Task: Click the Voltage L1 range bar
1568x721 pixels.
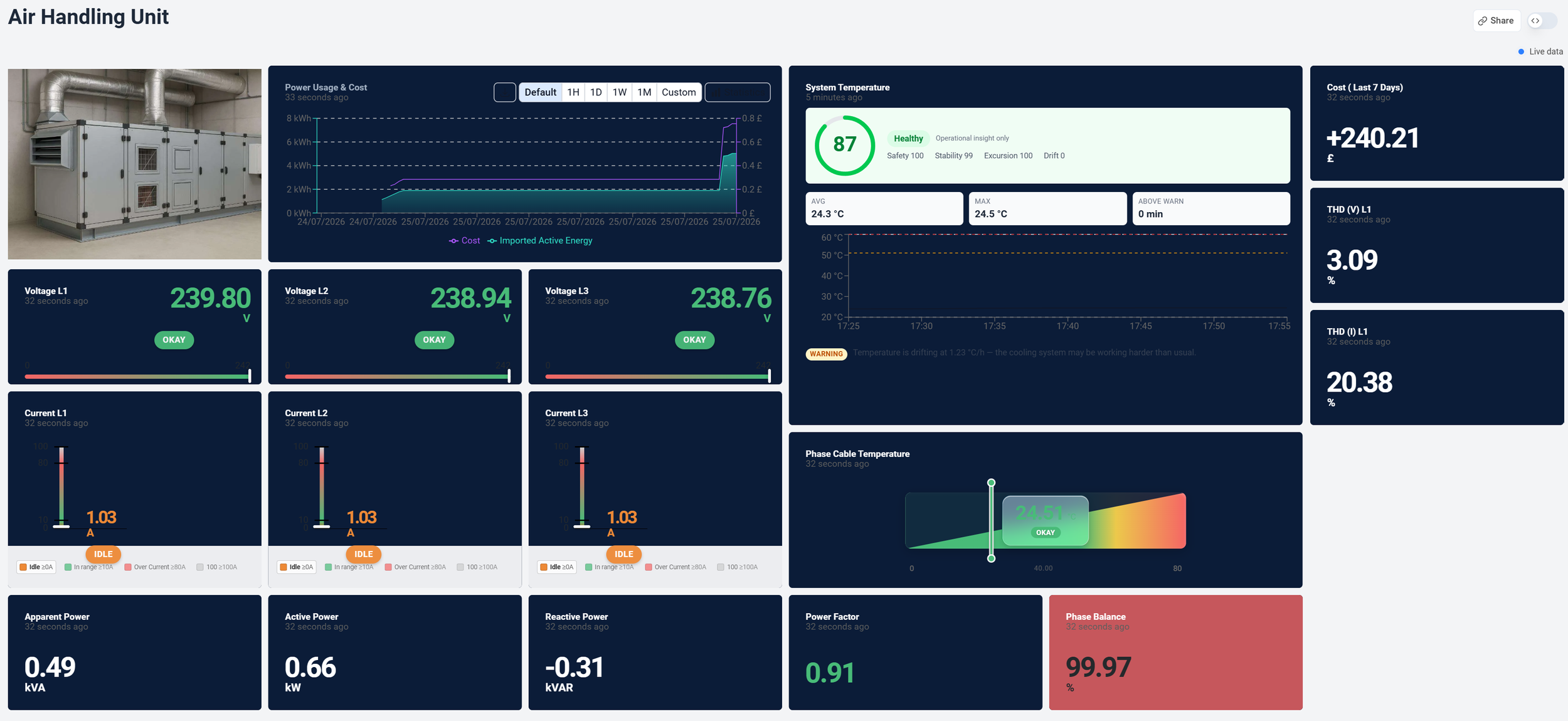Action: tap(137, 377)
